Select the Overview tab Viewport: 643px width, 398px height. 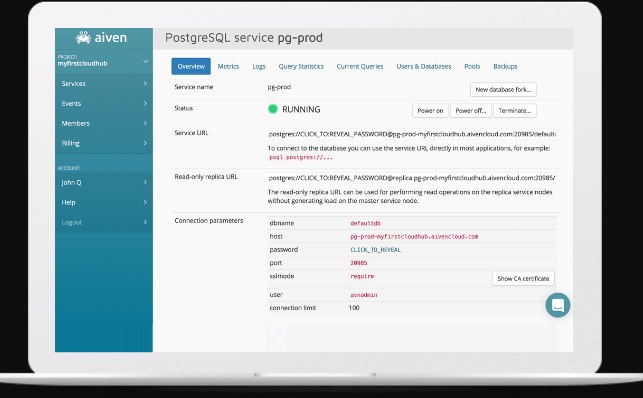tap(191, 66)
